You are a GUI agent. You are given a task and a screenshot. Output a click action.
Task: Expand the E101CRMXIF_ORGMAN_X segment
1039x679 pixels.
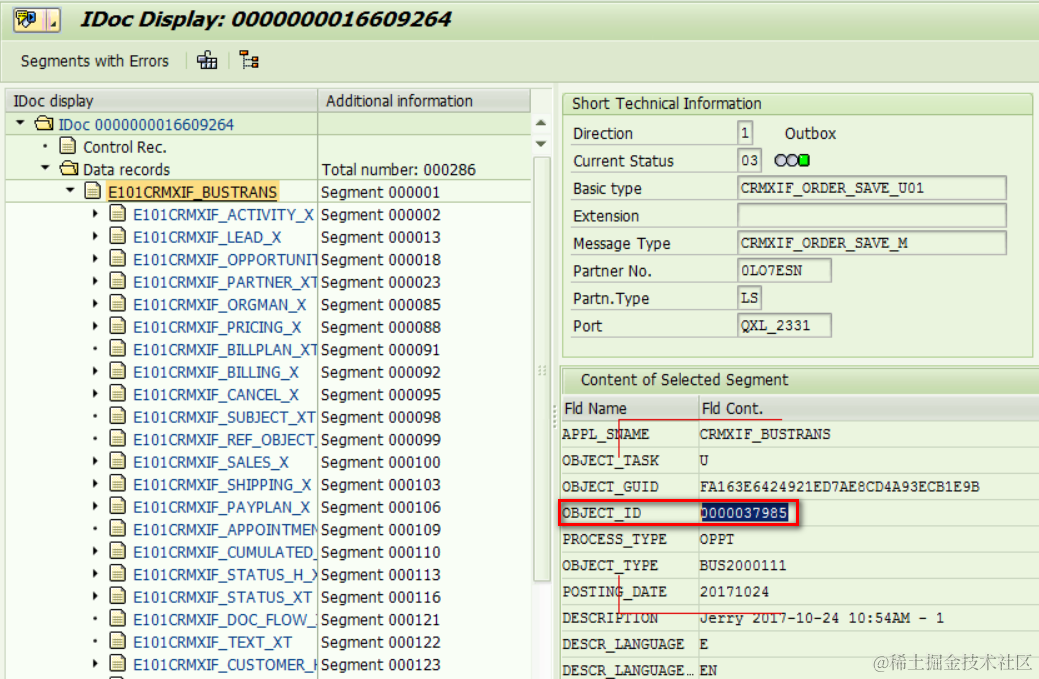pyautogui.click(x=95, y=304)
